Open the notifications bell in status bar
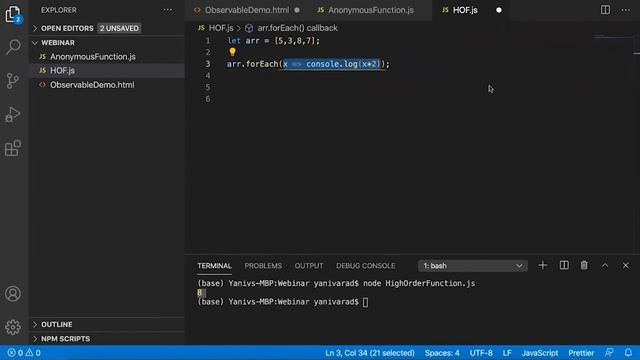 628,352
